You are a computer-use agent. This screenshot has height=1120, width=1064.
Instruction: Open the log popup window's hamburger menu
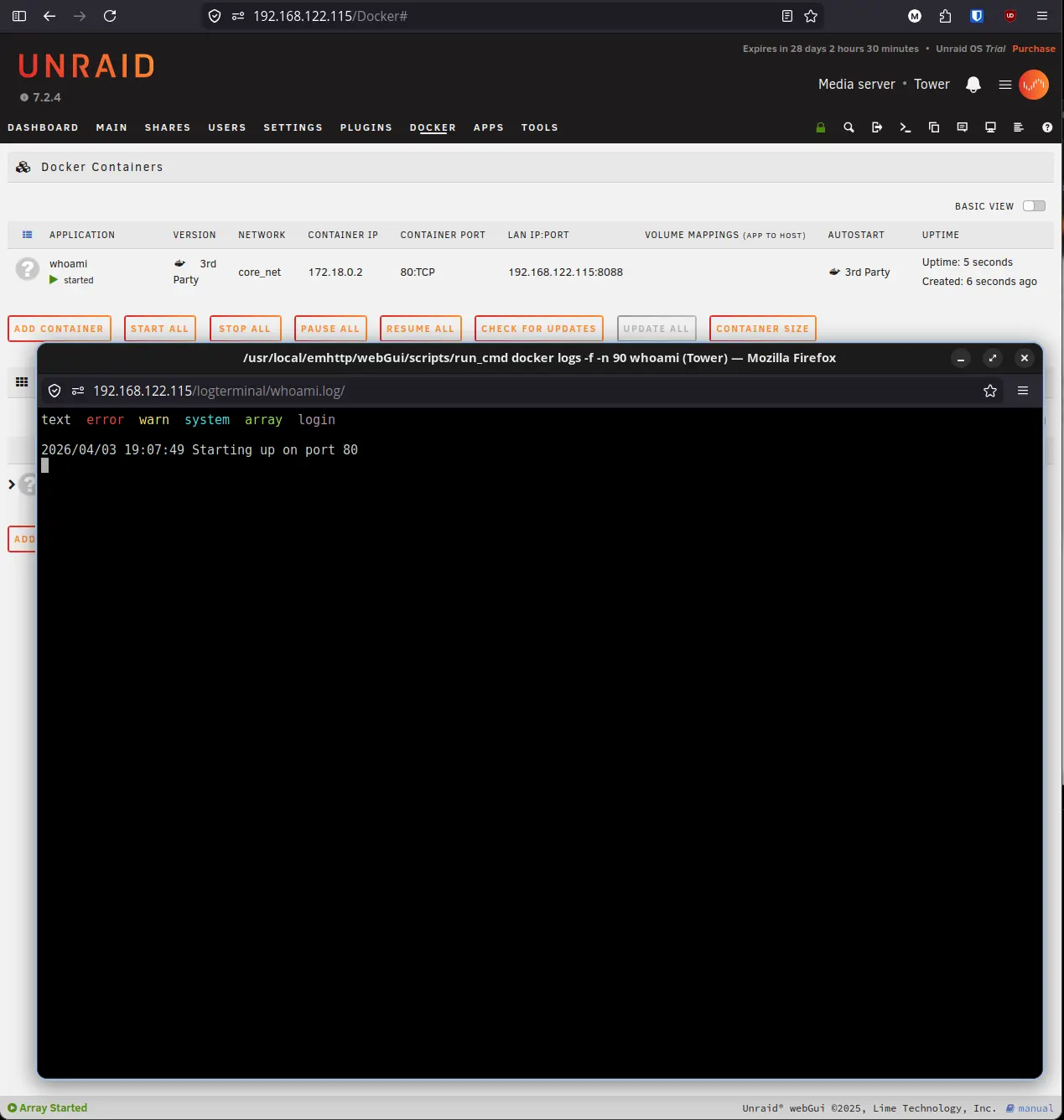tap(1023, 391)
